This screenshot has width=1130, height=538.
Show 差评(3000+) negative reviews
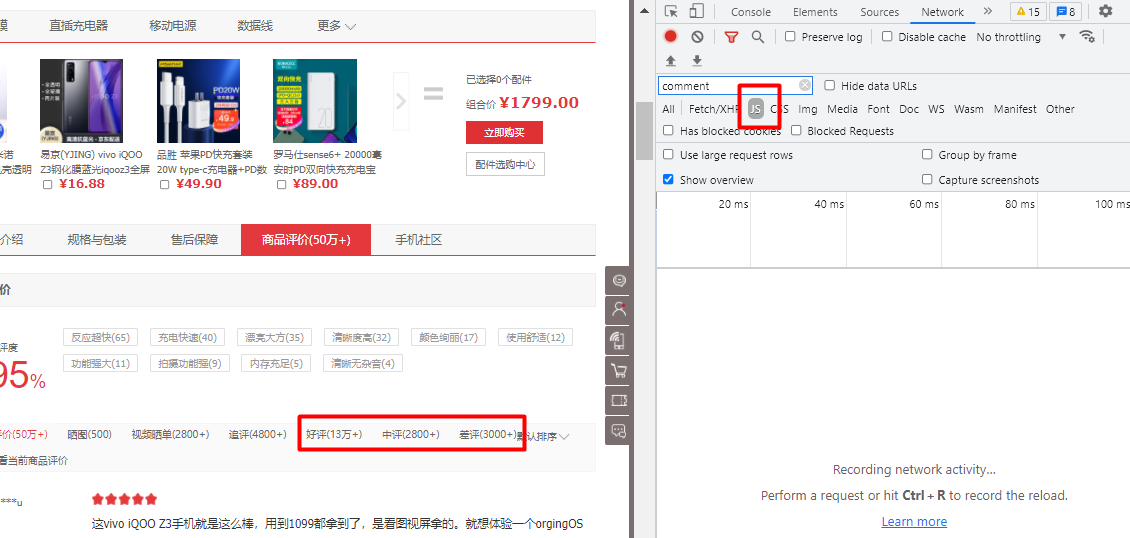tap(487, 434)
